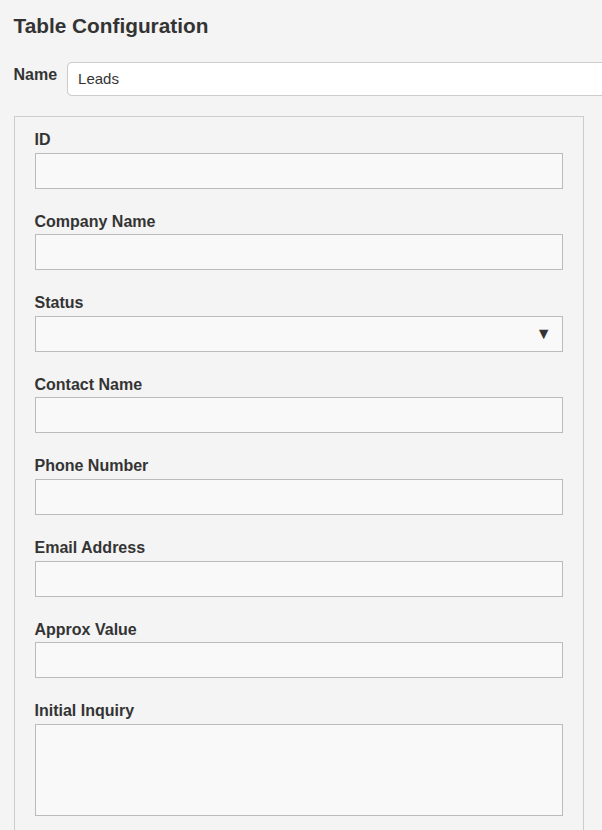
Task: Click the Approx Value label
Action: (x=85, y=629)
